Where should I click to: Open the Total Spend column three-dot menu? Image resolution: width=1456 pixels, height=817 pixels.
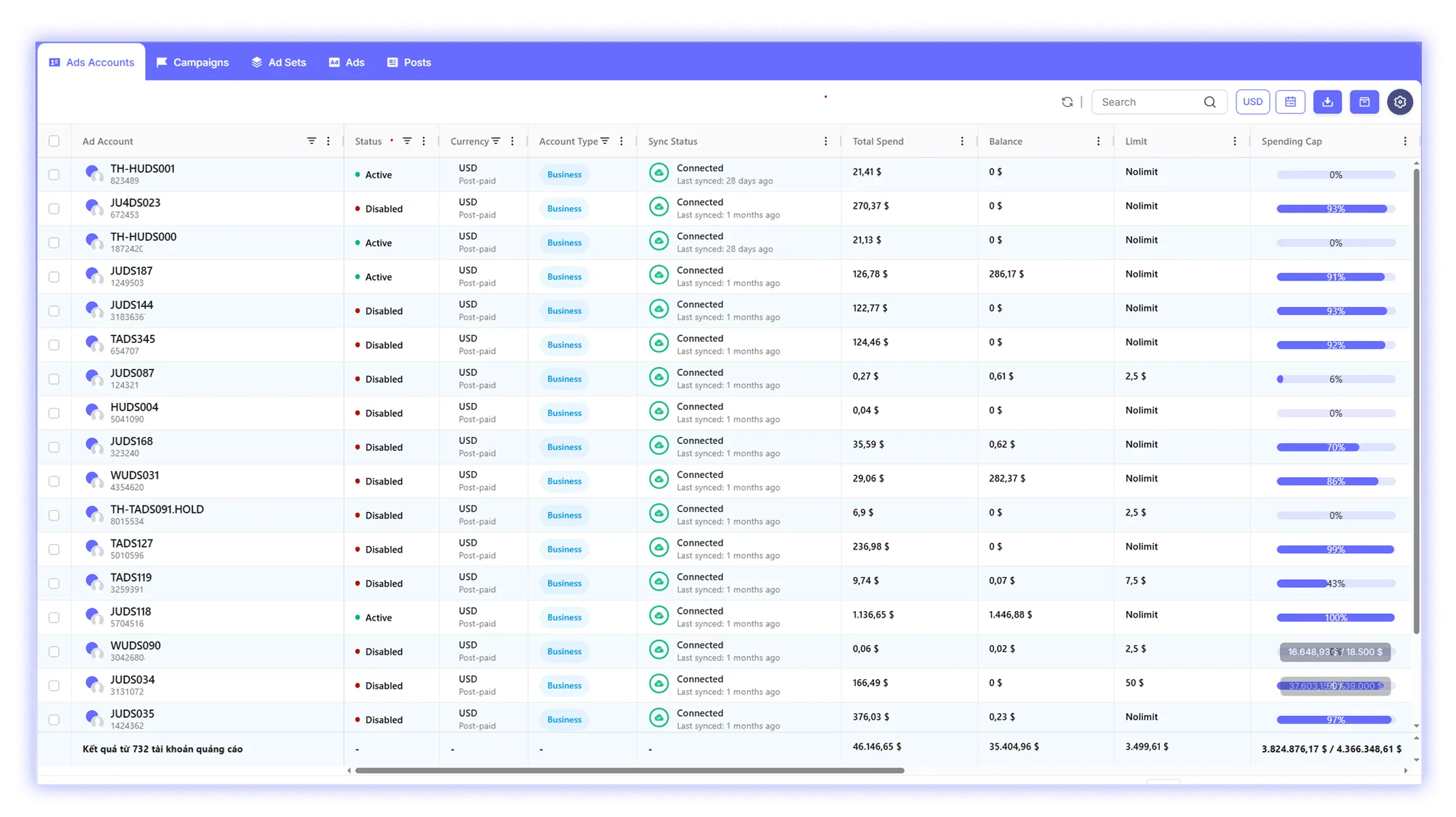[962, 141]
